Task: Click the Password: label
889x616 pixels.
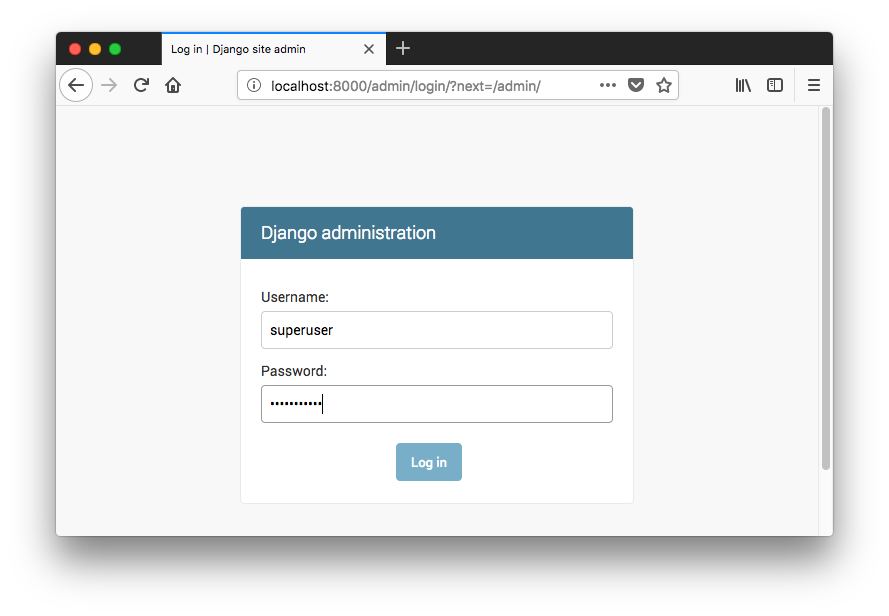Action: point(294,371)
